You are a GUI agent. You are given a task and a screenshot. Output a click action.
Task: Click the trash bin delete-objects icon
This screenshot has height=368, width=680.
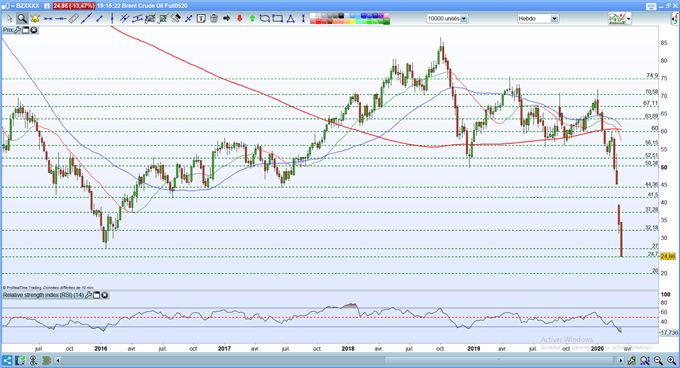pos(214,18)
